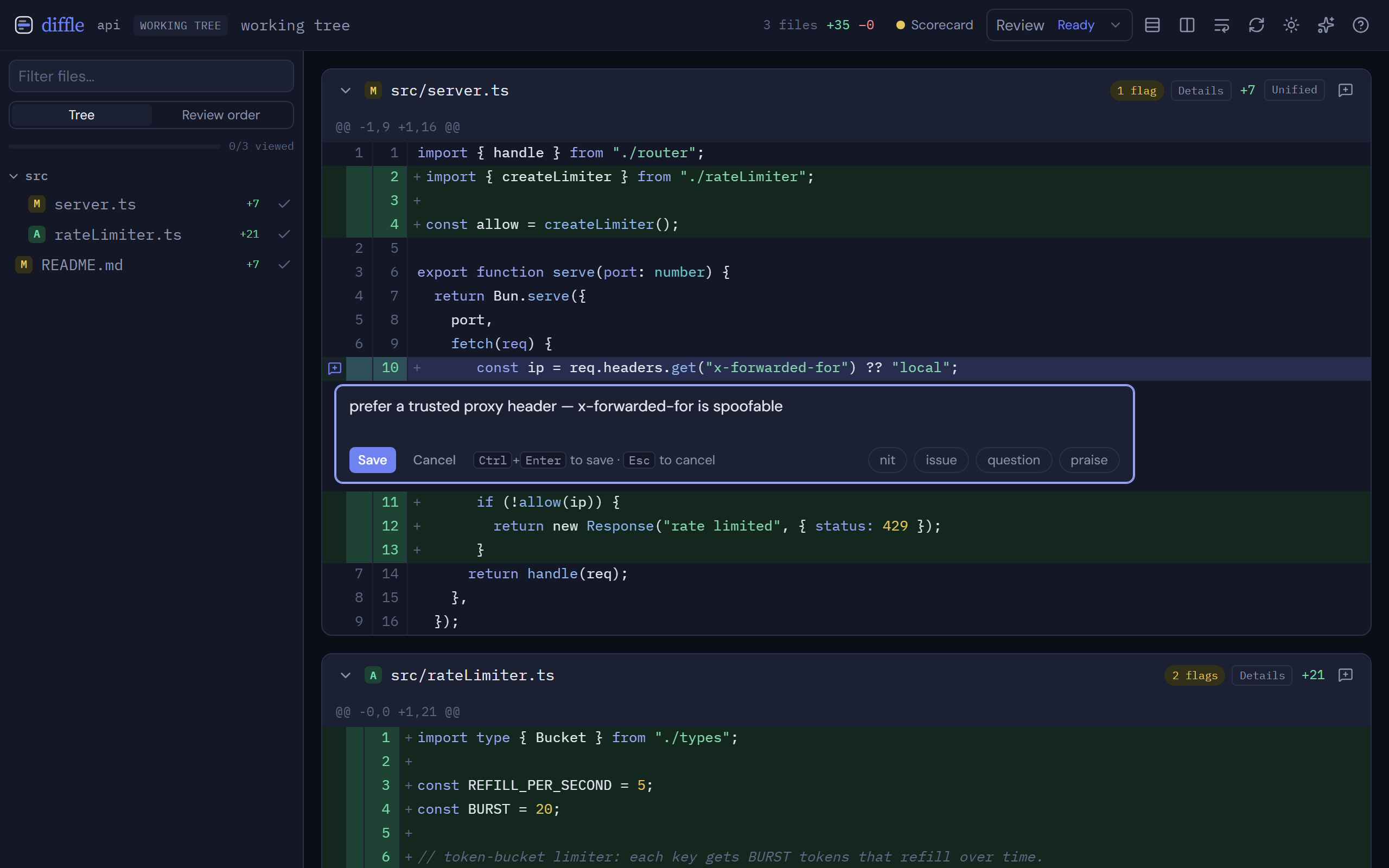Tag comment as nit

point(887,460)
